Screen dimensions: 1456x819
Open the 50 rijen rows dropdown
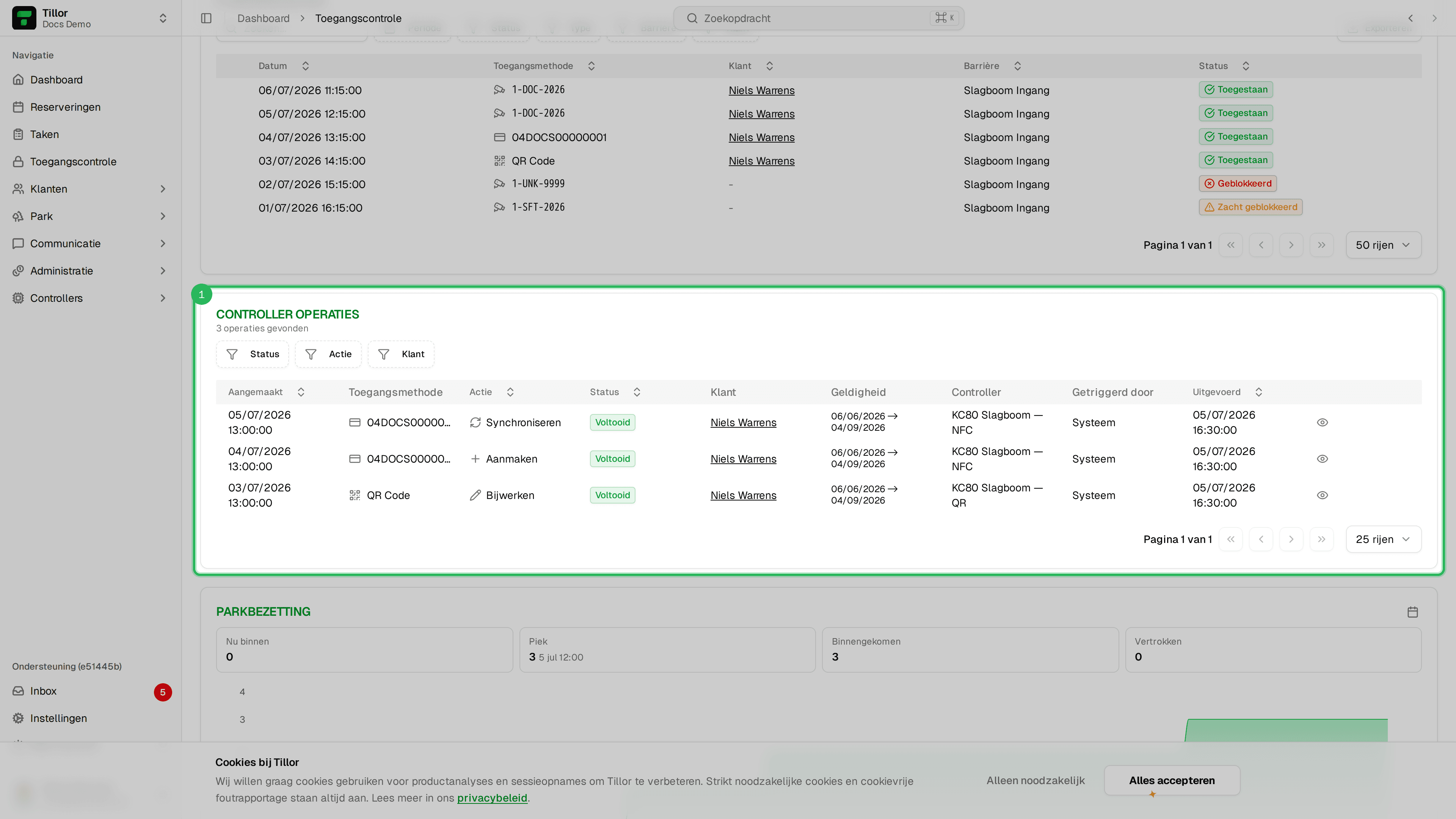pos(1383,245)
